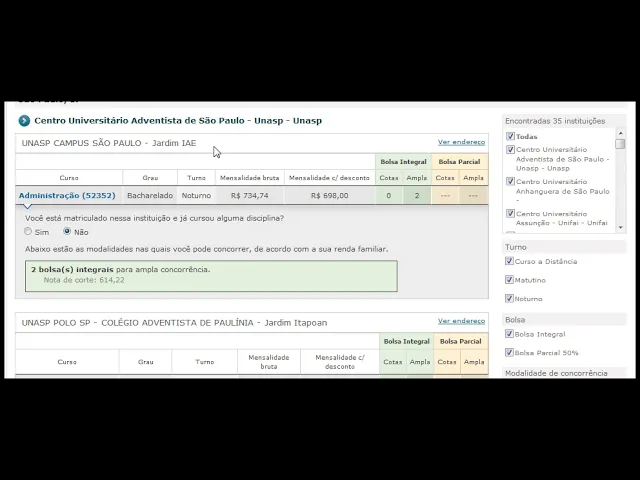Viewport: 640px width, 480px height.
Task: Select the 'Sim' radio button
Action: (28, 231)
